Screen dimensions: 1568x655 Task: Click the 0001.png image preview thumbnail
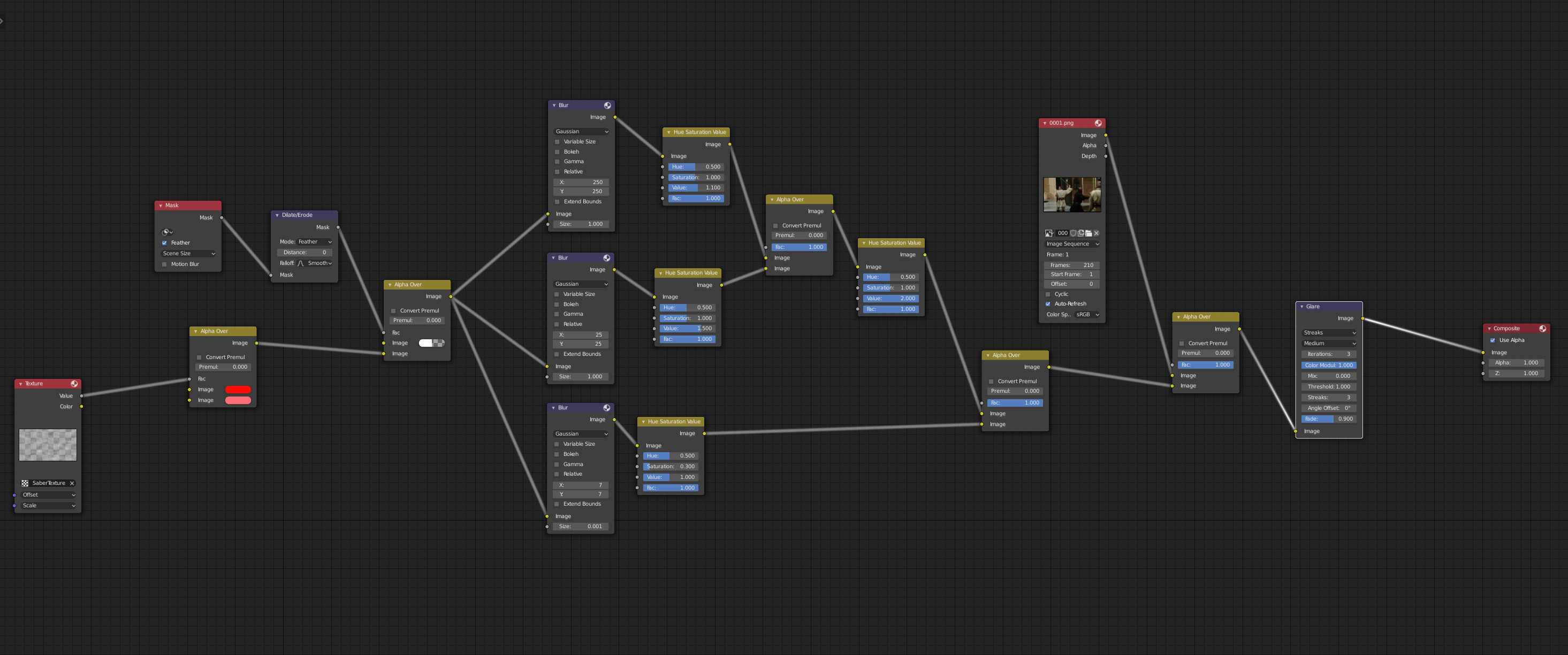(x=1072, y=195)
